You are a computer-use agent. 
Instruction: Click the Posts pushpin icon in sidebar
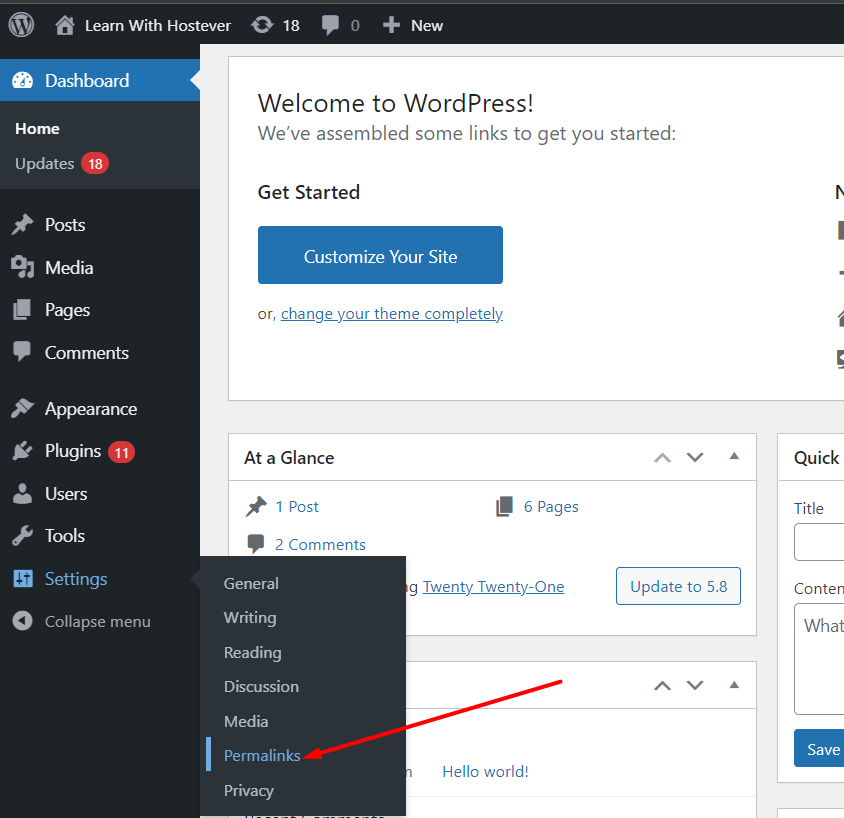point(22,224)
